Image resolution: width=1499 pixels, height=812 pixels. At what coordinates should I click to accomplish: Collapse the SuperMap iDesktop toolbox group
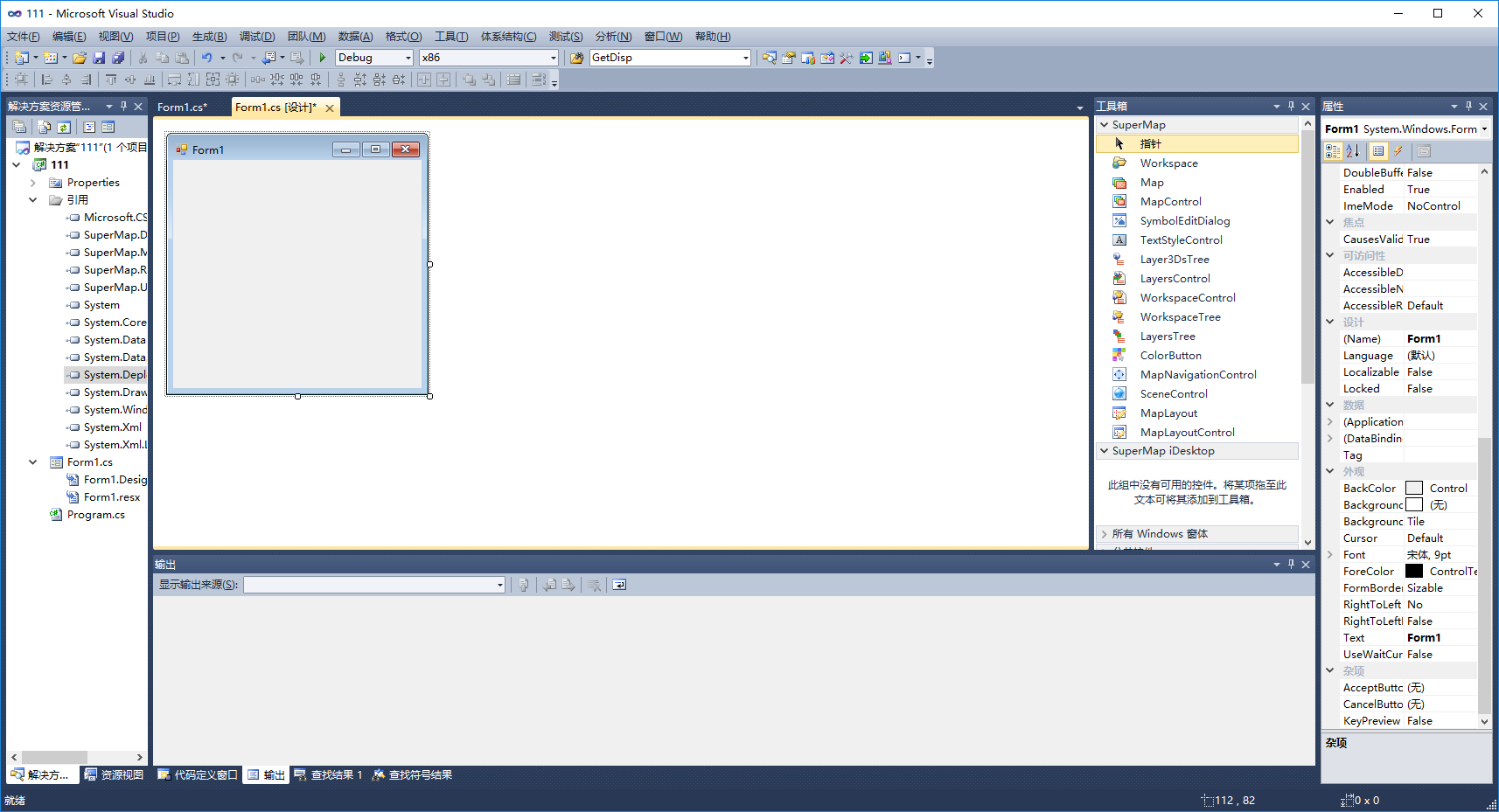pos(1104,451)
